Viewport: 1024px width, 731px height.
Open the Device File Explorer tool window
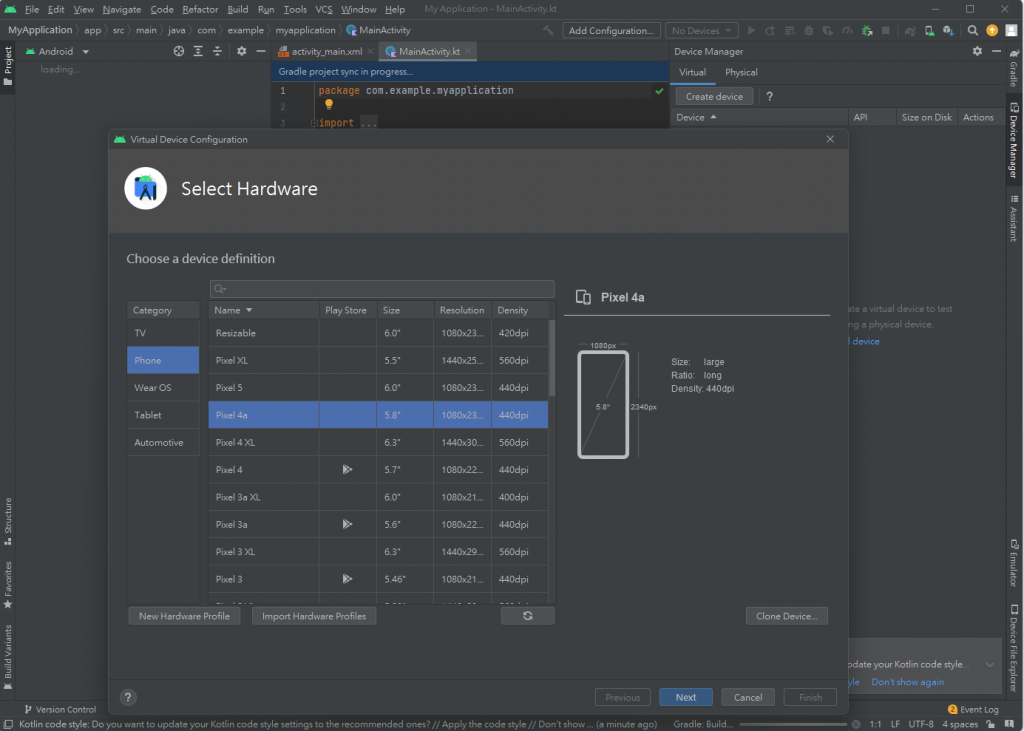tap(1014, 648)
